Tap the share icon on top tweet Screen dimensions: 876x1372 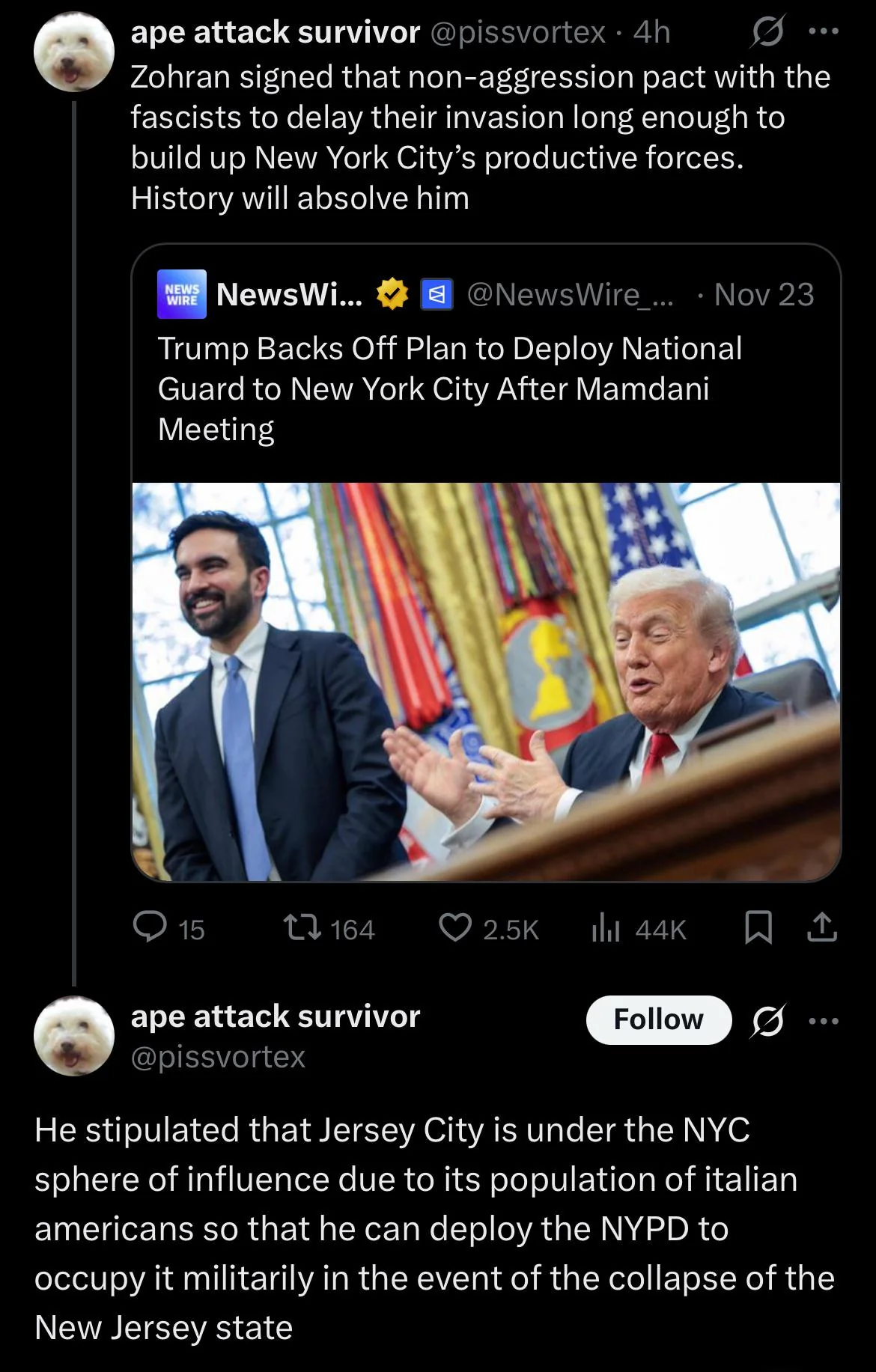coord(822,927)
